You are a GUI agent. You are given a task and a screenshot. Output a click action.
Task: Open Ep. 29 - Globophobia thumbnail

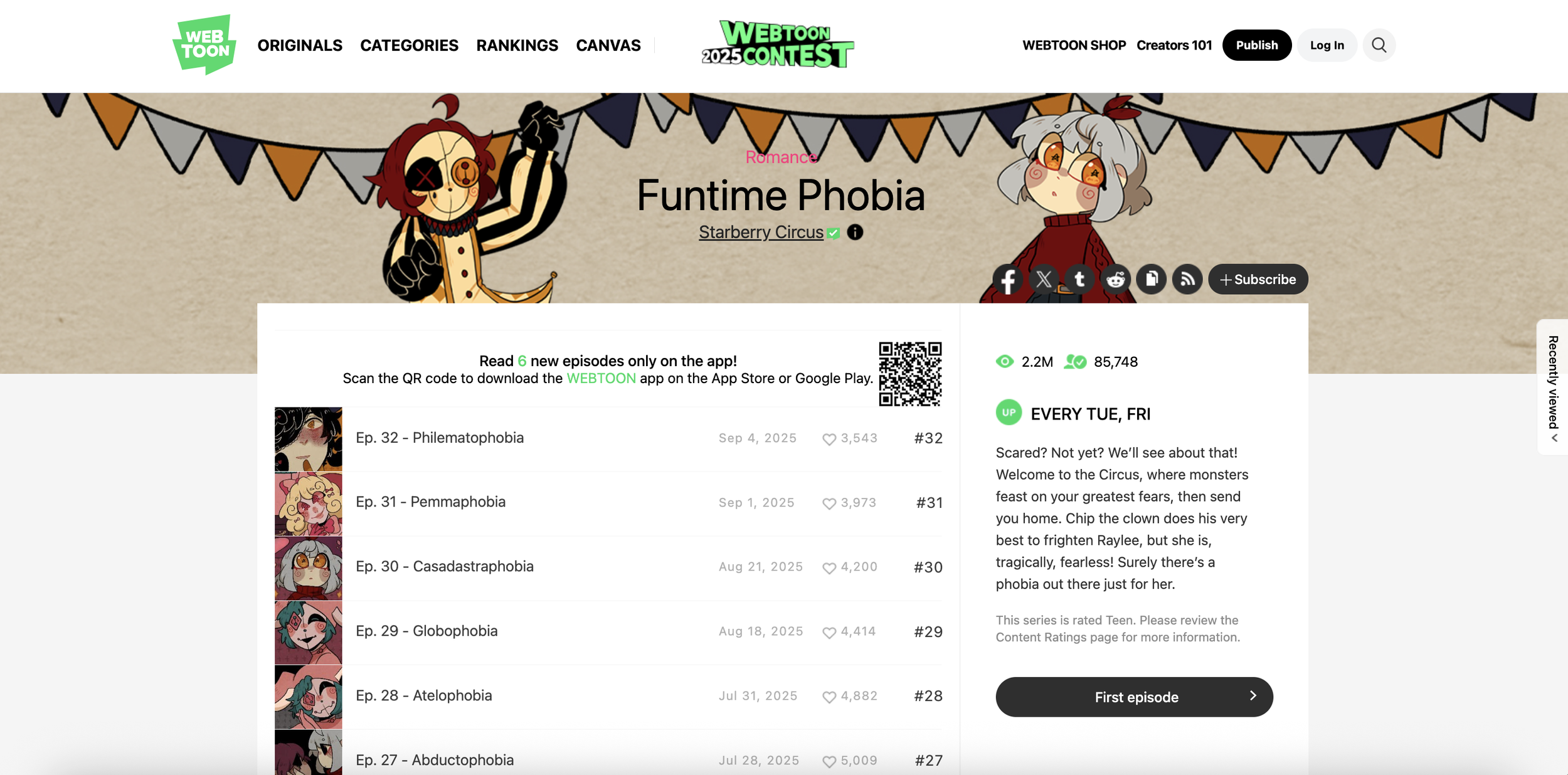[309, 632]
